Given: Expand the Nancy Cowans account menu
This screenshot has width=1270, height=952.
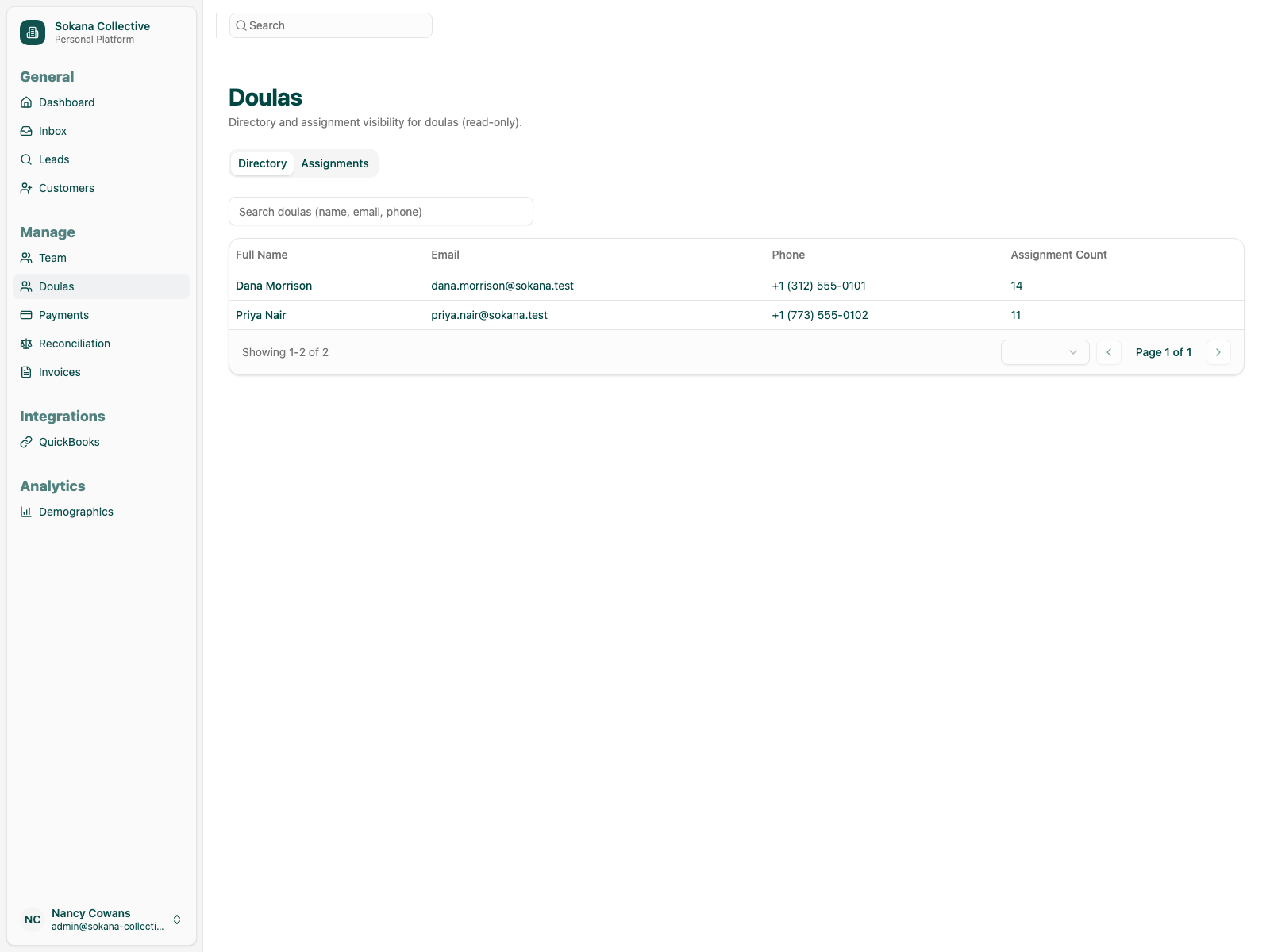Looking at the screenshot, I should pos(102,919).
